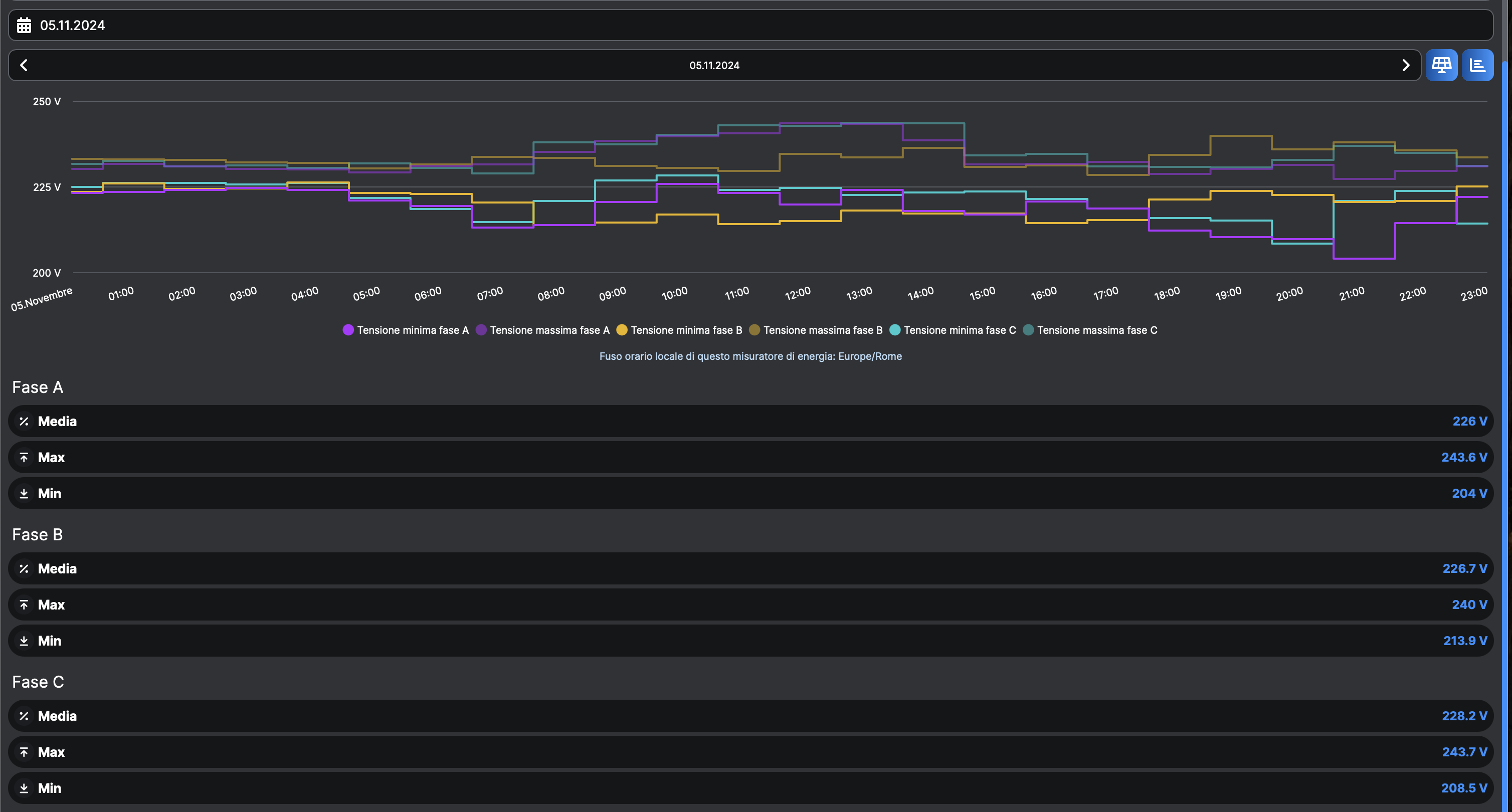Click the Fase B Min arrow icon
This screenshot has height=812, width=1512.
[24, 641]
